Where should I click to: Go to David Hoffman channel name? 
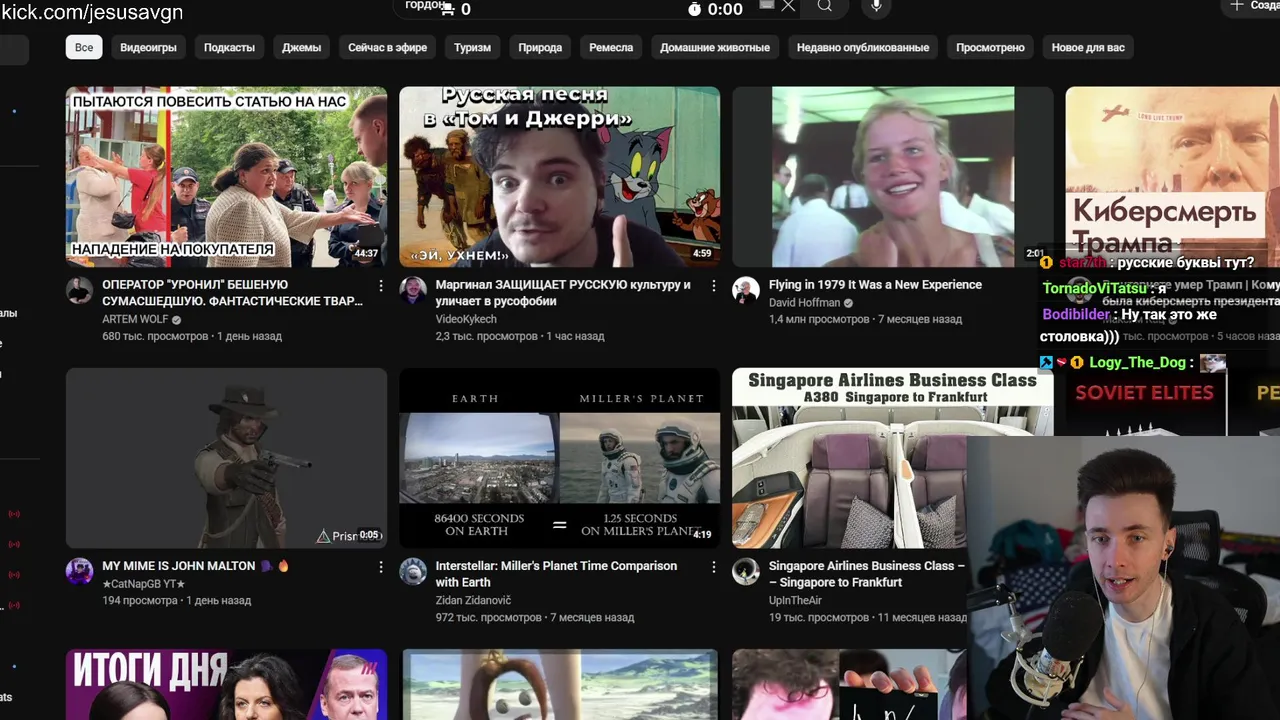[805, 302]
